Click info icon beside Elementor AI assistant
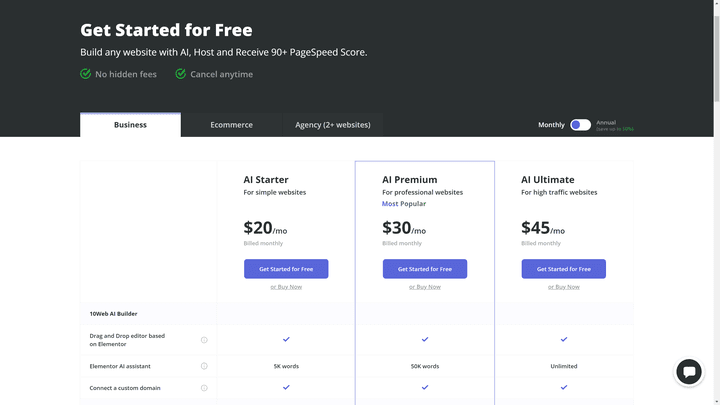 point(204,366)
